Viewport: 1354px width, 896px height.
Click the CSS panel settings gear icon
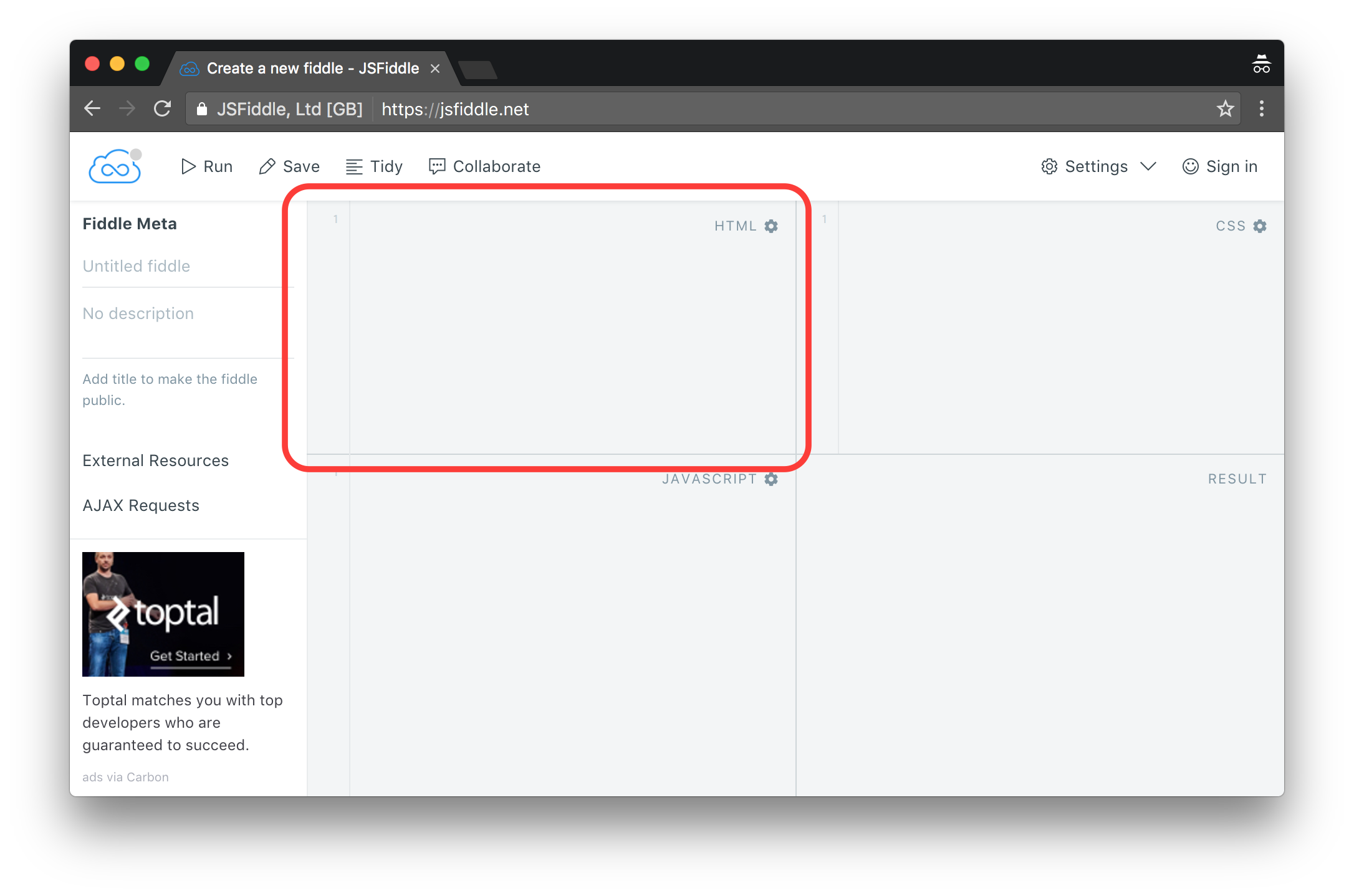(x=1262, y=225)
